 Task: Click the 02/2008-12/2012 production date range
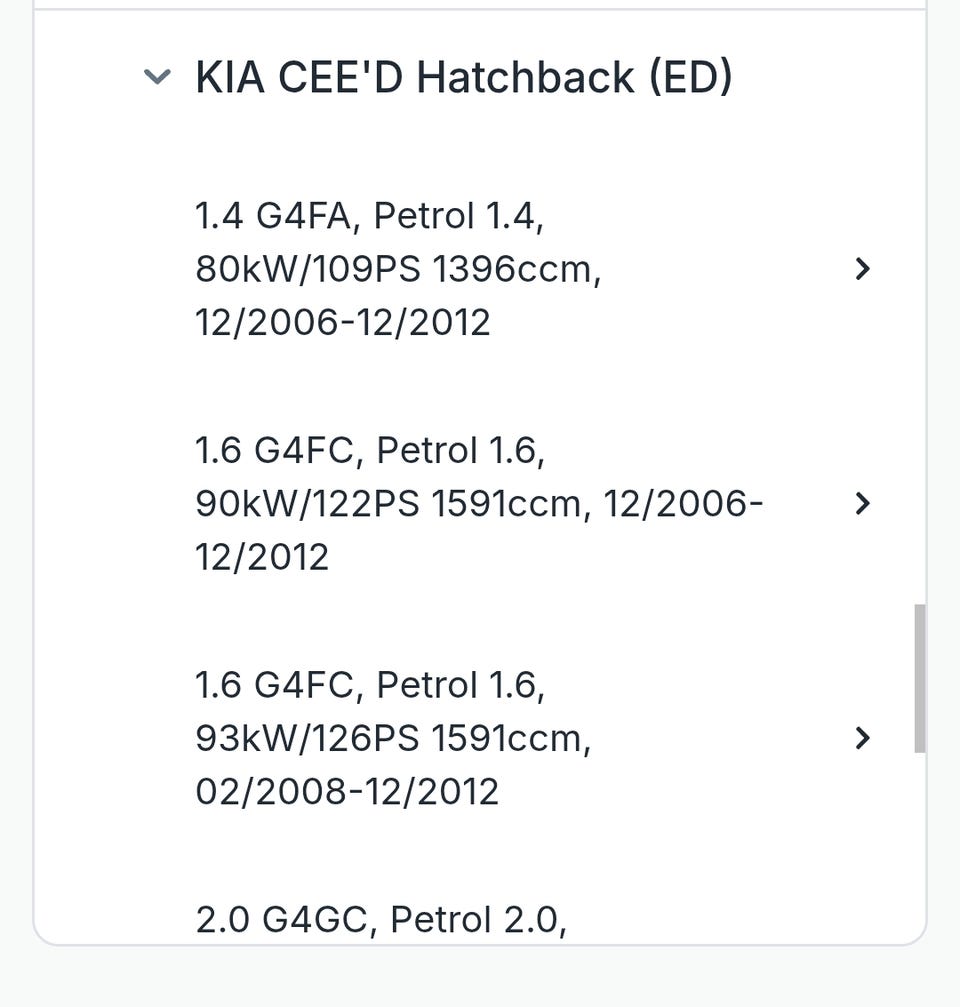346,791
